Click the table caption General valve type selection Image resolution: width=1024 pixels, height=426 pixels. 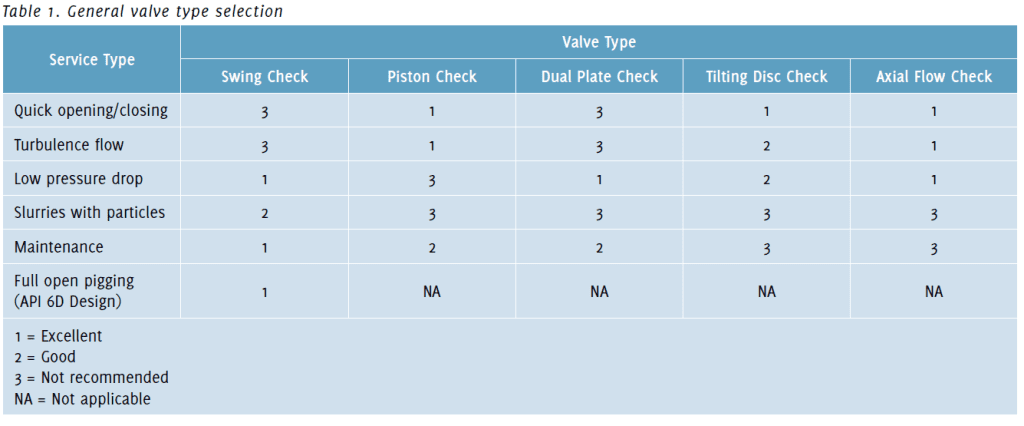pyautogui.click(x=142, y=12)
